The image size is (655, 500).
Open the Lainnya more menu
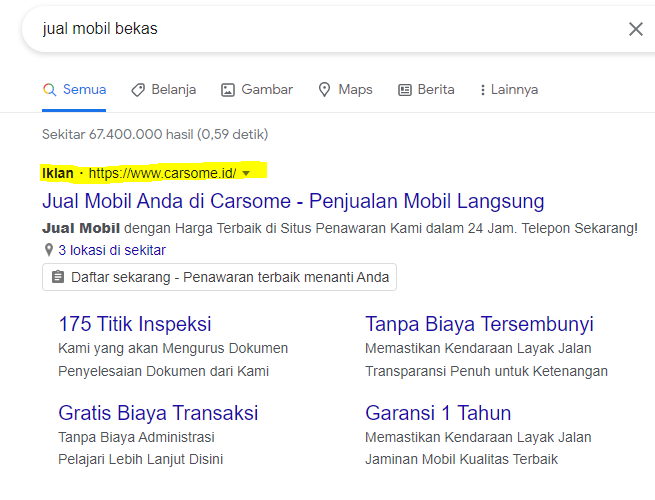tap(514, 90)
